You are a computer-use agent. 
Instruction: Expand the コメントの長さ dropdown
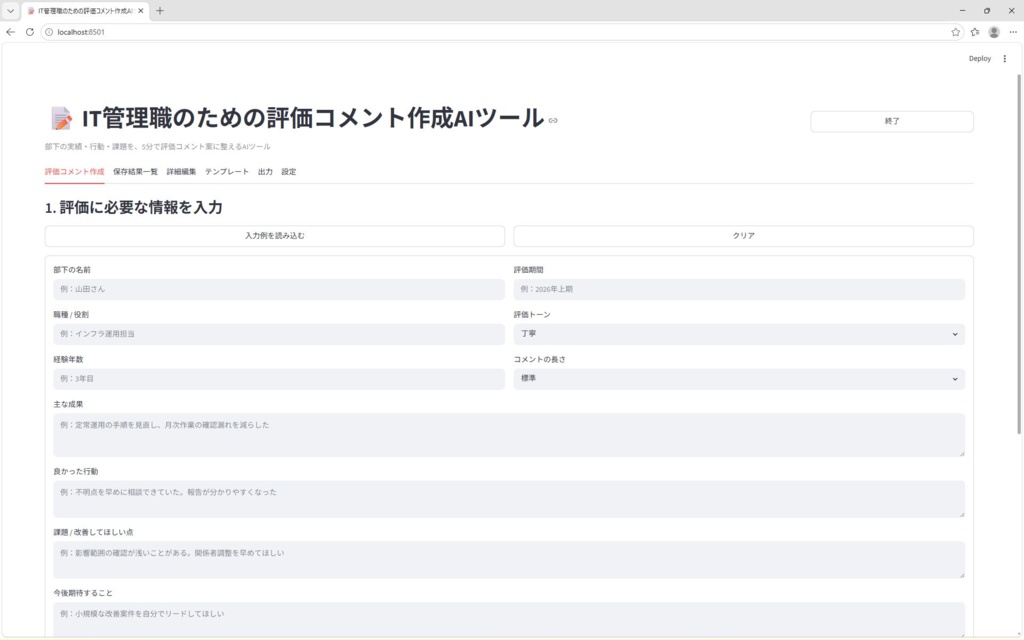(x=739, y=379)
